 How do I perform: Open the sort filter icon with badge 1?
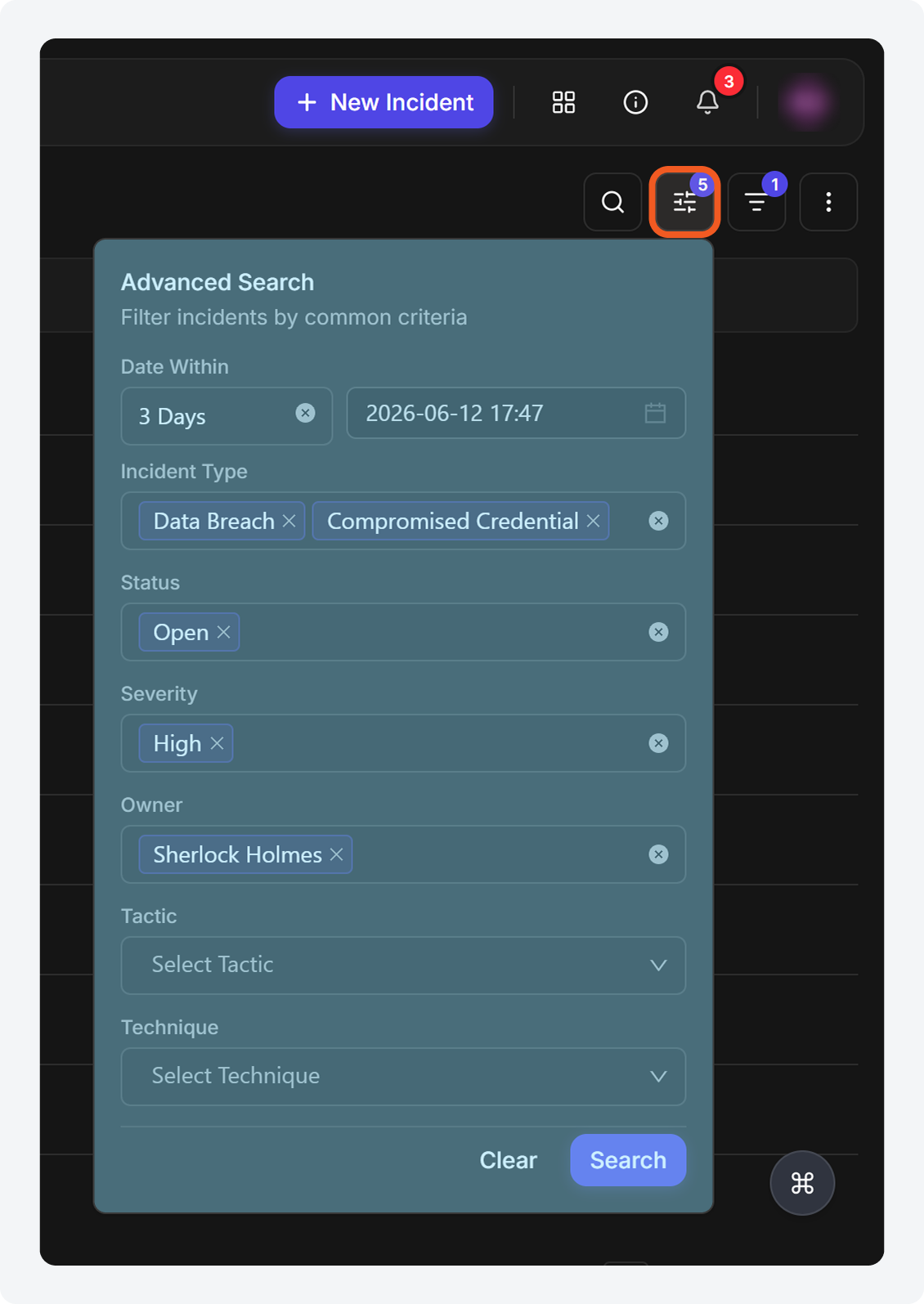click(x=756, y=202)
